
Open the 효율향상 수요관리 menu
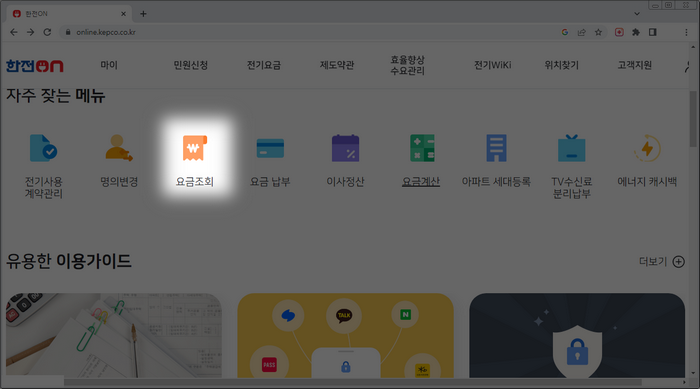tap(407, 65)
